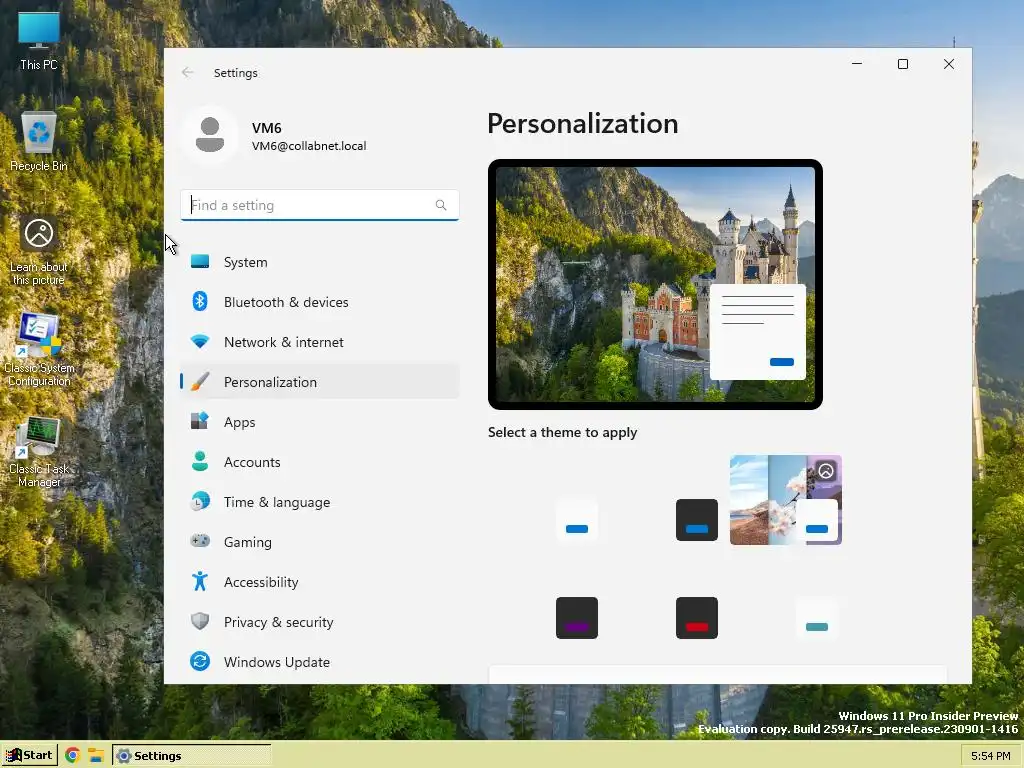This screenshot has height=768, width=1024.
Task: Launch Chrome from the taskbar
Action: pyautogui.click(x=72, y=756)
